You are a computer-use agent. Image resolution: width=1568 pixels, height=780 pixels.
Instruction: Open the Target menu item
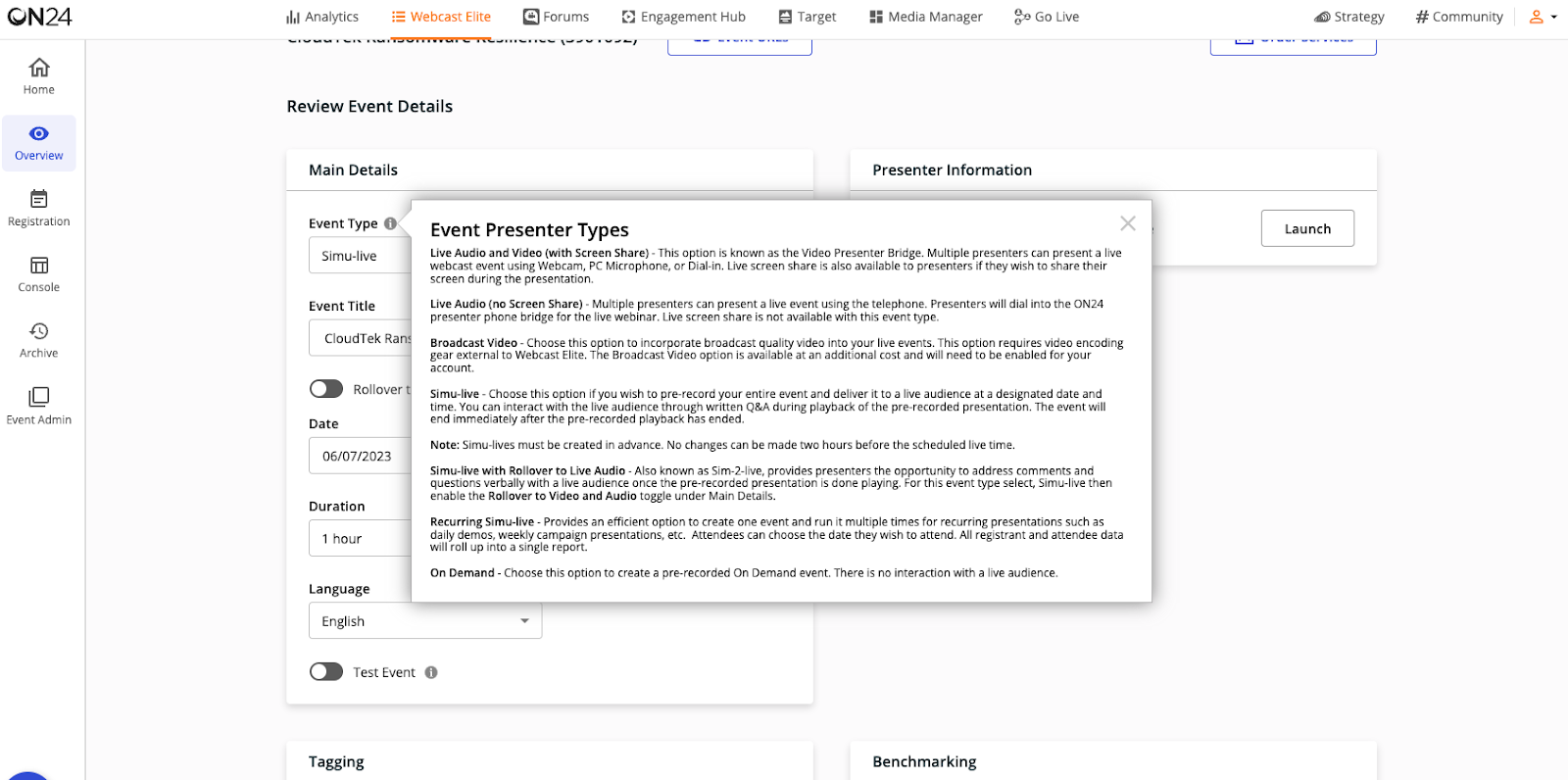tap(807, 17)
